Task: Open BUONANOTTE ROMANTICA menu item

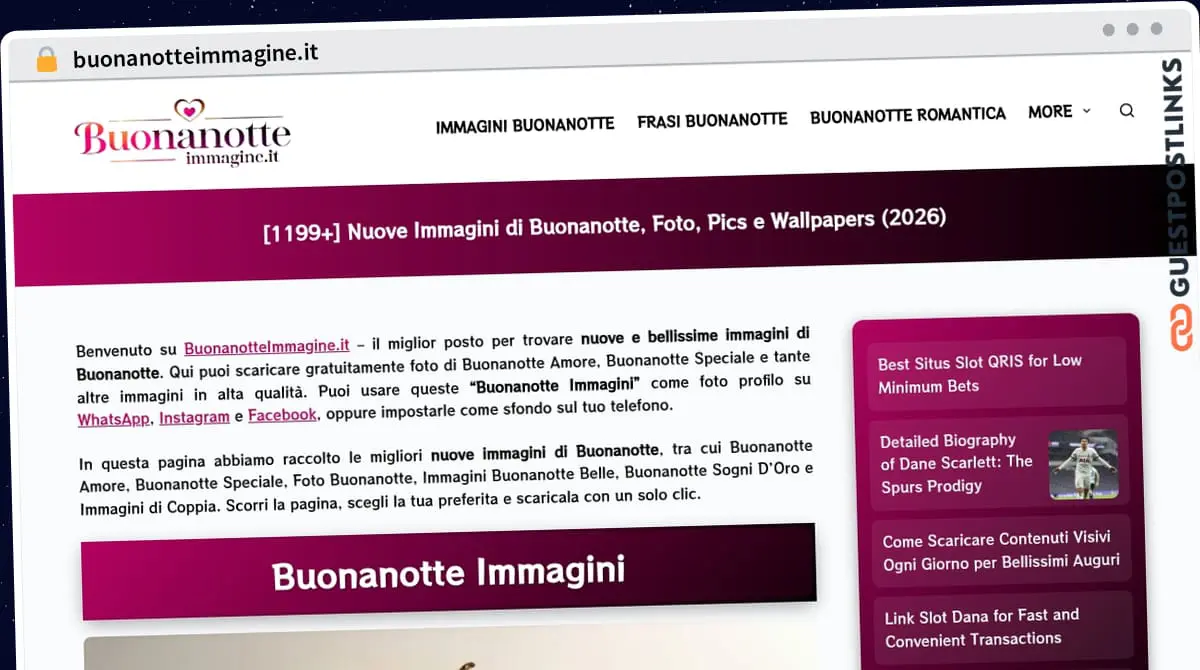Action: pyautogui.click(x=908, y=115)
